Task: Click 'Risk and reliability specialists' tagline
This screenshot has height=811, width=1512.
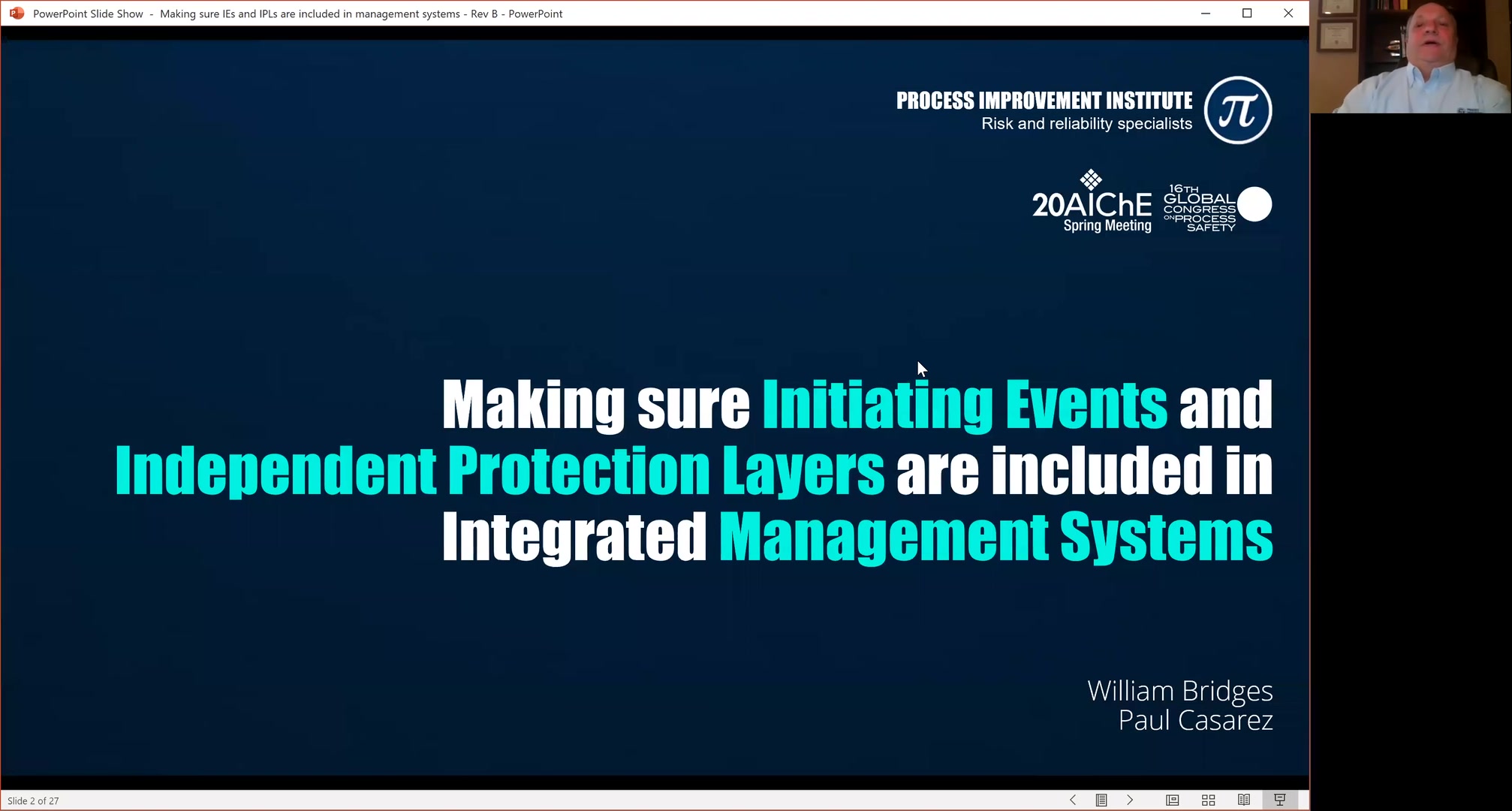Action: click(1086, 124)
